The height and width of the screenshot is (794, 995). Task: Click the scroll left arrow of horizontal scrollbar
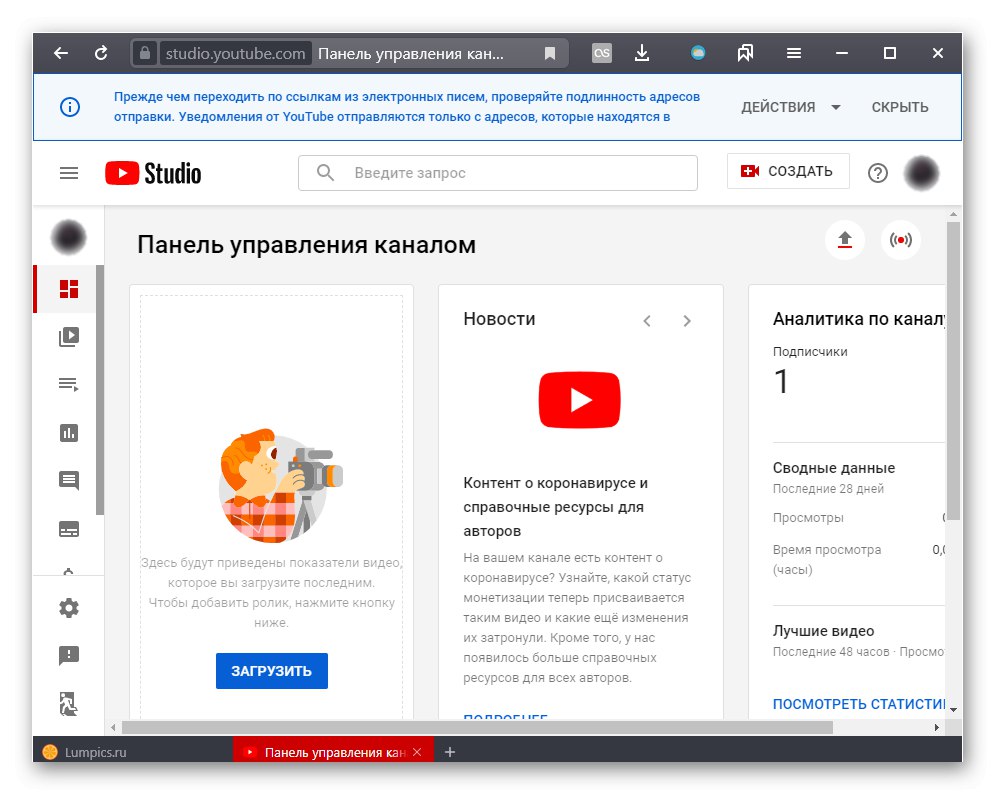tap(113, 727)
